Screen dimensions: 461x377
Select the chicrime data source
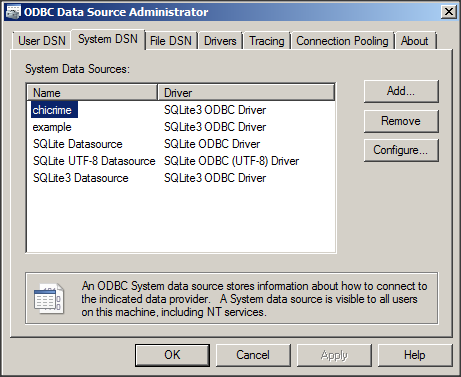pyautogui.click(x=52, y=110)
